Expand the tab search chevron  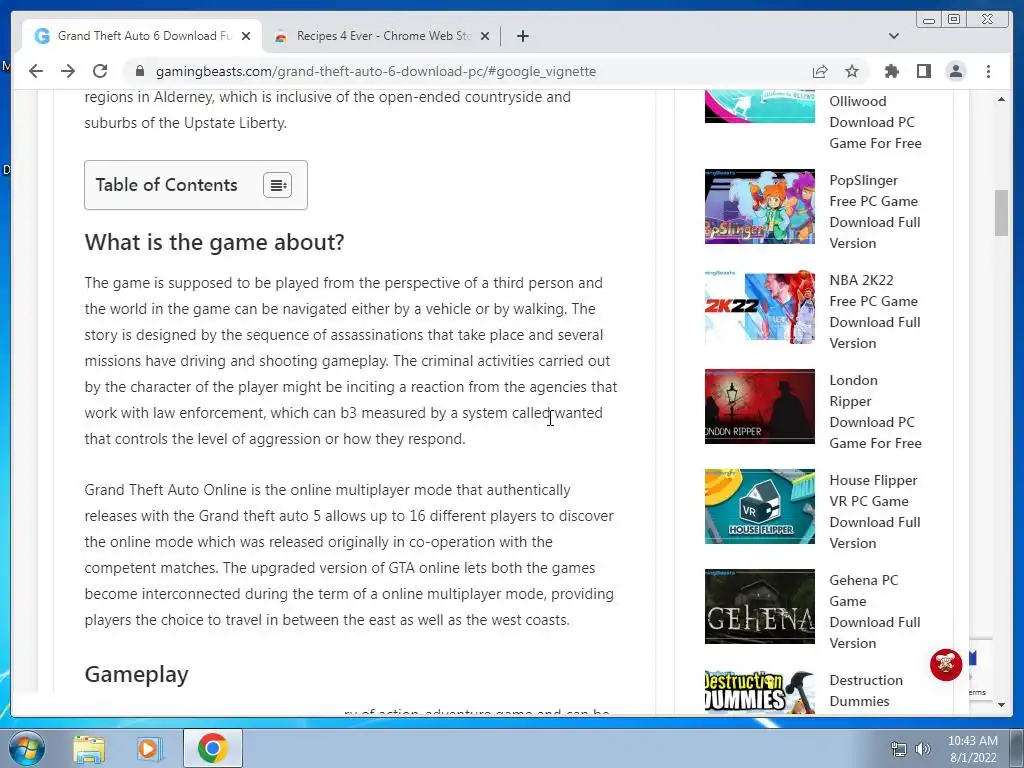[x=894, y=36]
